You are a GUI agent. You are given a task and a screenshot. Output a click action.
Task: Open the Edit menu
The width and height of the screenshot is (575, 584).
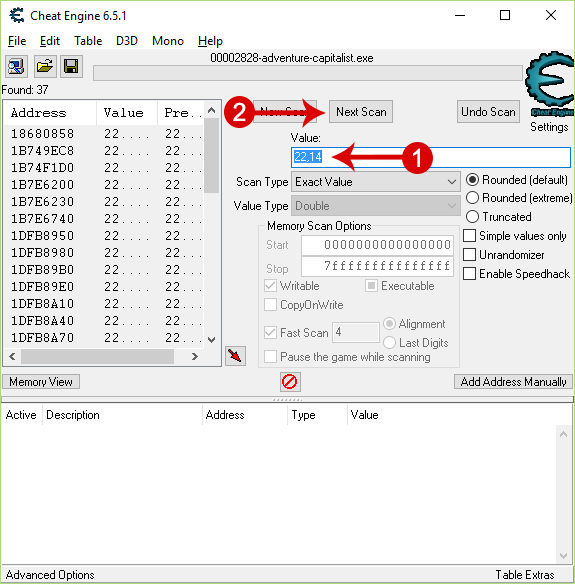tap(50, 41)
